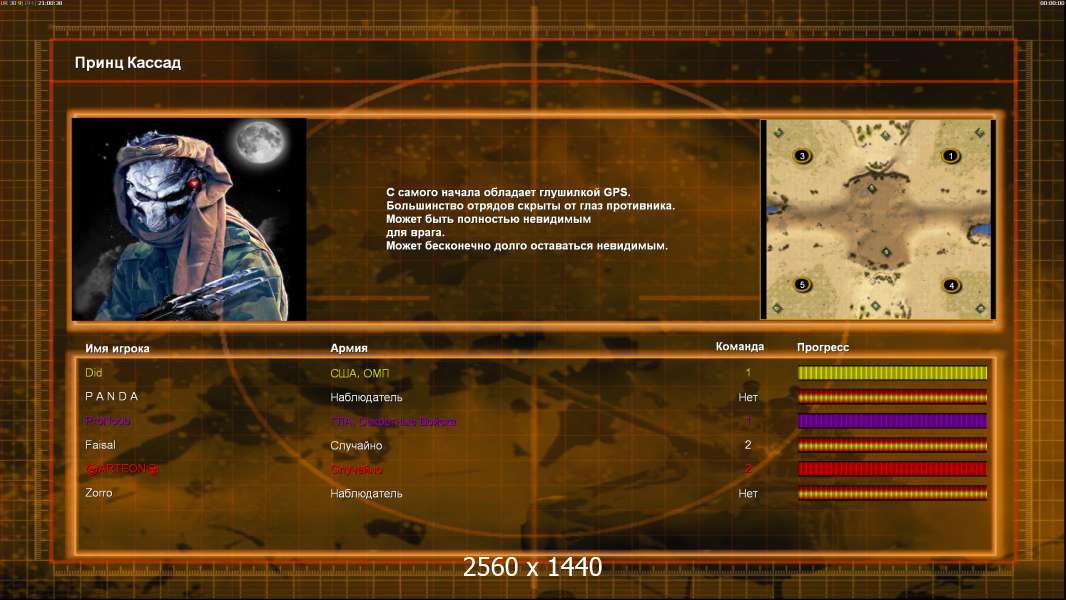Click team number 2 in Faisal's row
The width and height of the screenshot is (1066, 600).
coord(748,445)
